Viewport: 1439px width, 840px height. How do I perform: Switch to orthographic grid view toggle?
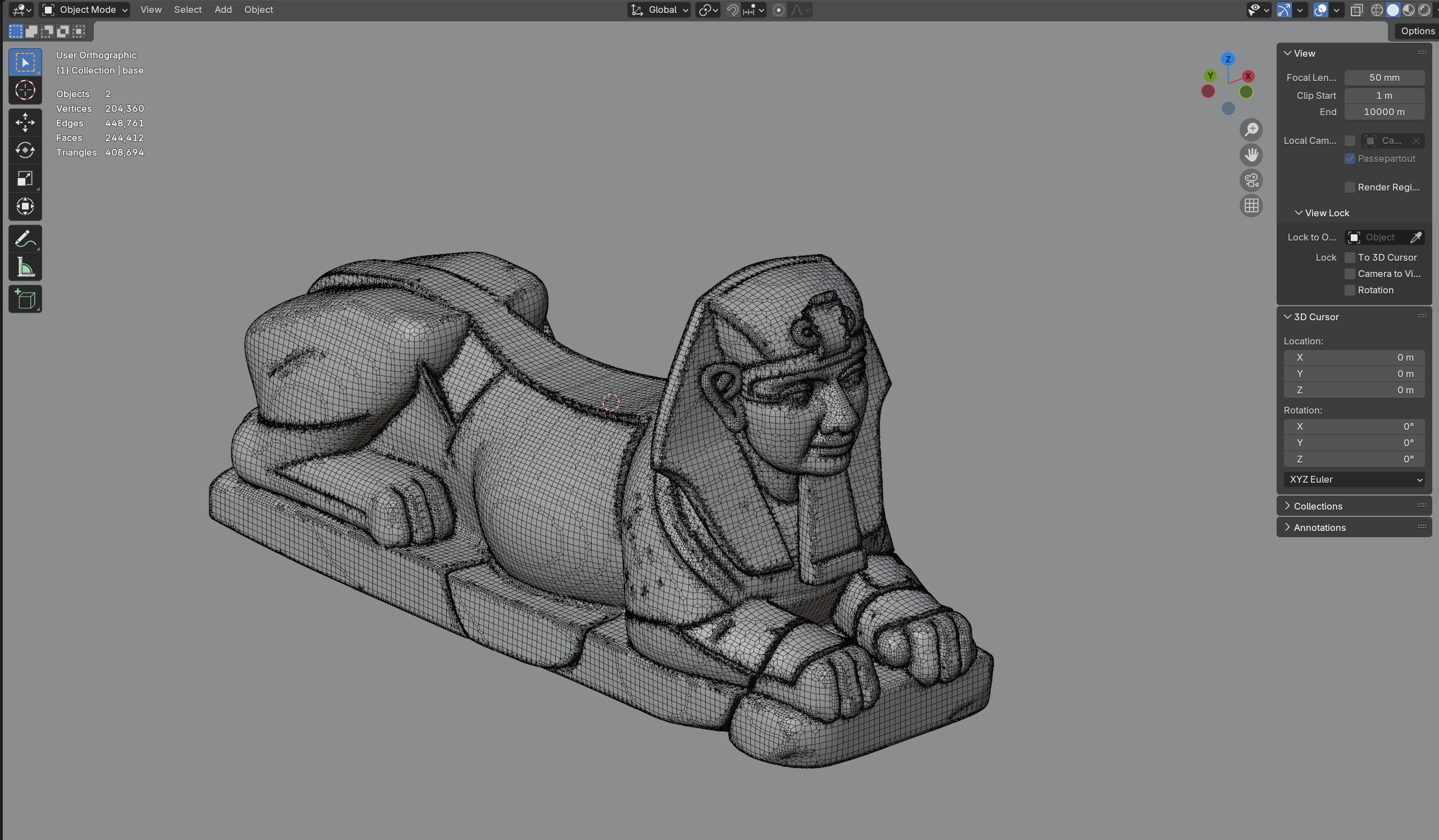[x=1251, y=206]
